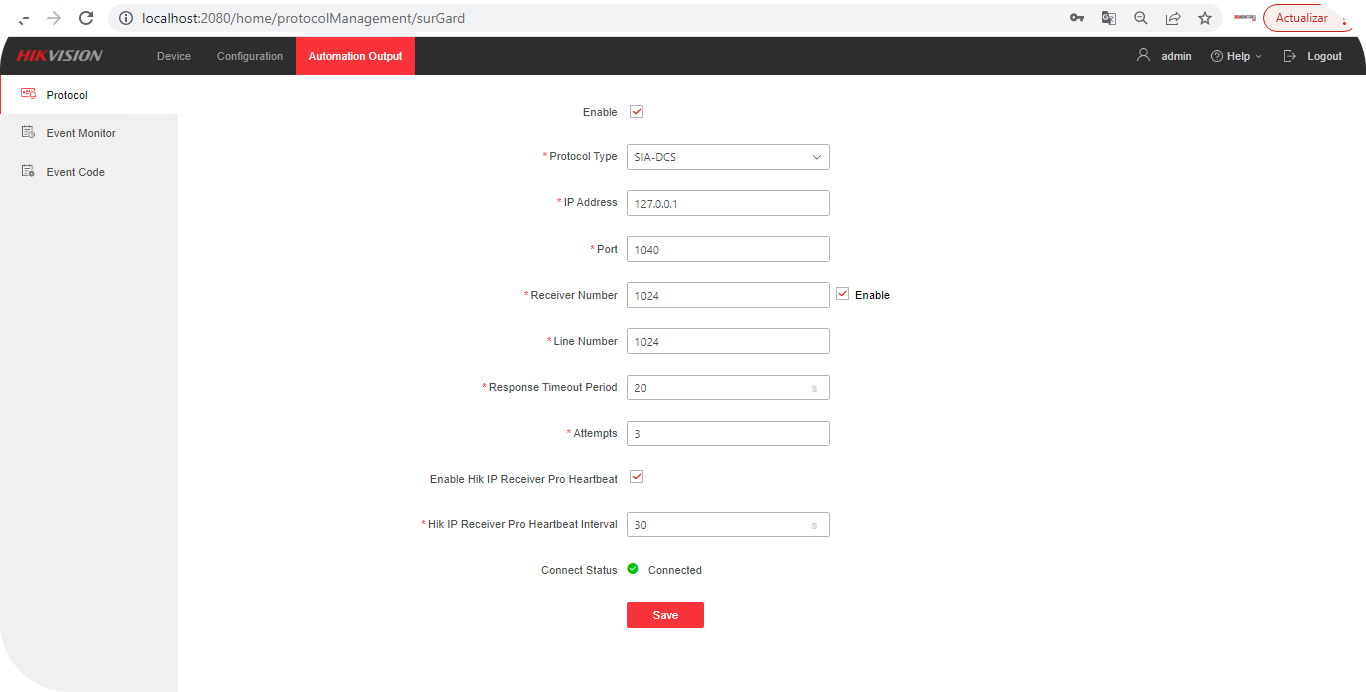Click the Save button

(665, 614)
